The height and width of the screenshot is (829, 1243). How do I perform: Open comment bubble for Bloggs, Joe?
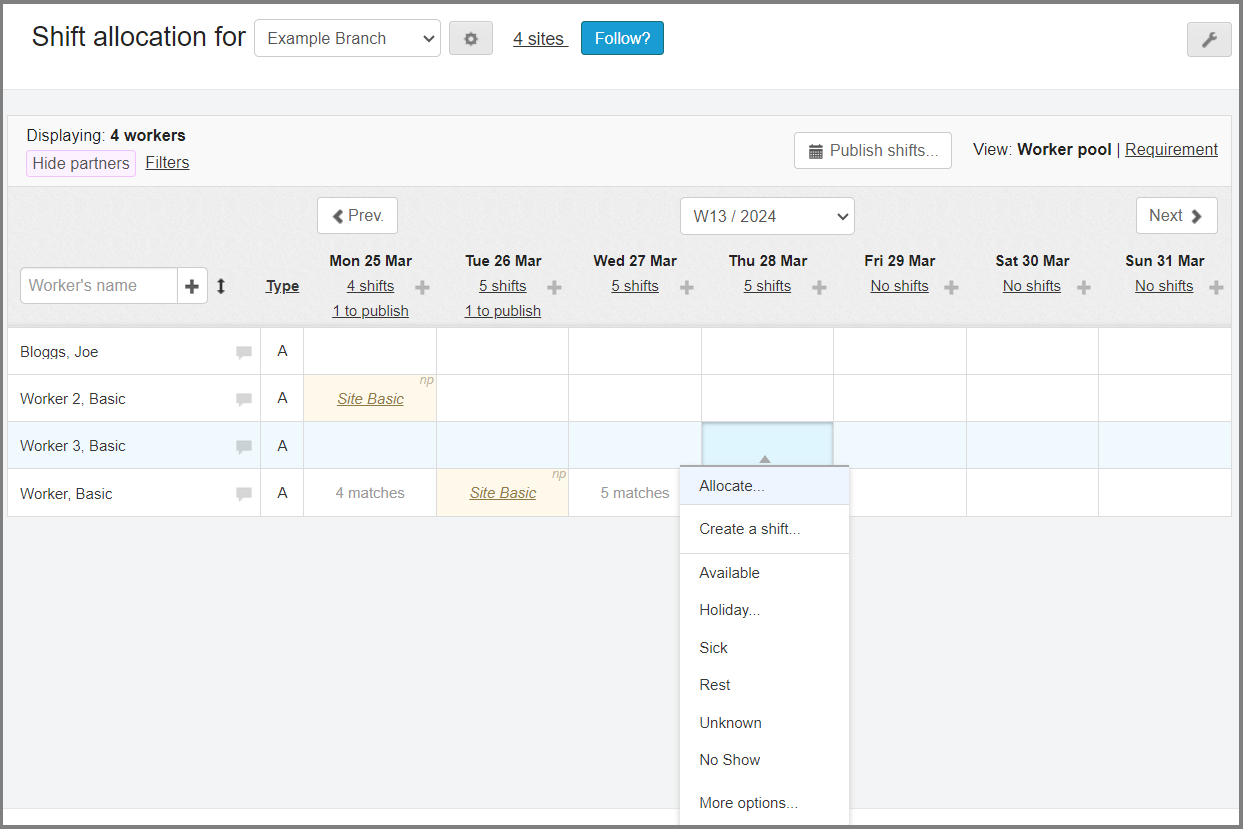pos(243,352)
